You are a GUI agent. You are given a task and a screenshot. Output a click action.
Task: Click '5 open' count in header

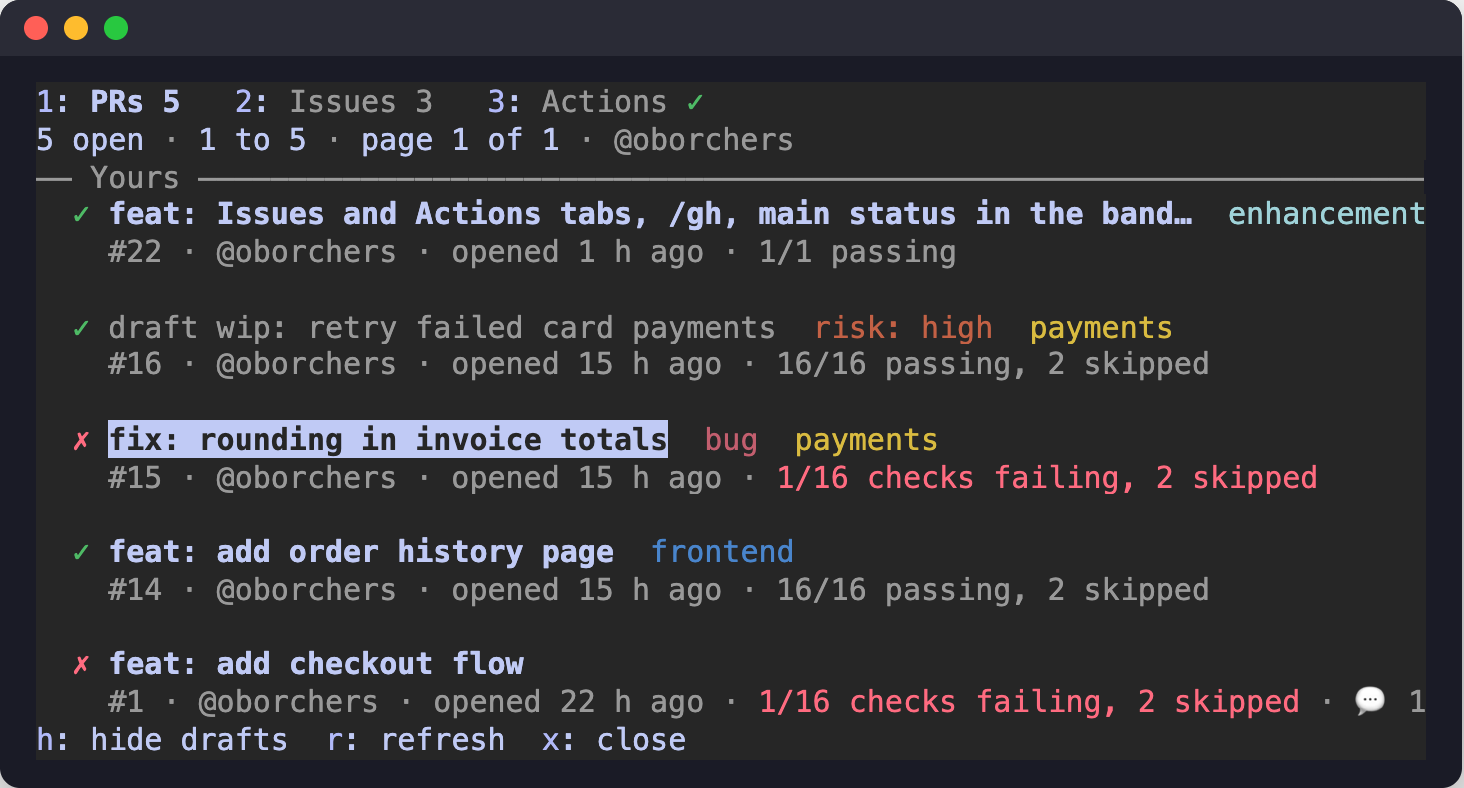coord(90,140)
